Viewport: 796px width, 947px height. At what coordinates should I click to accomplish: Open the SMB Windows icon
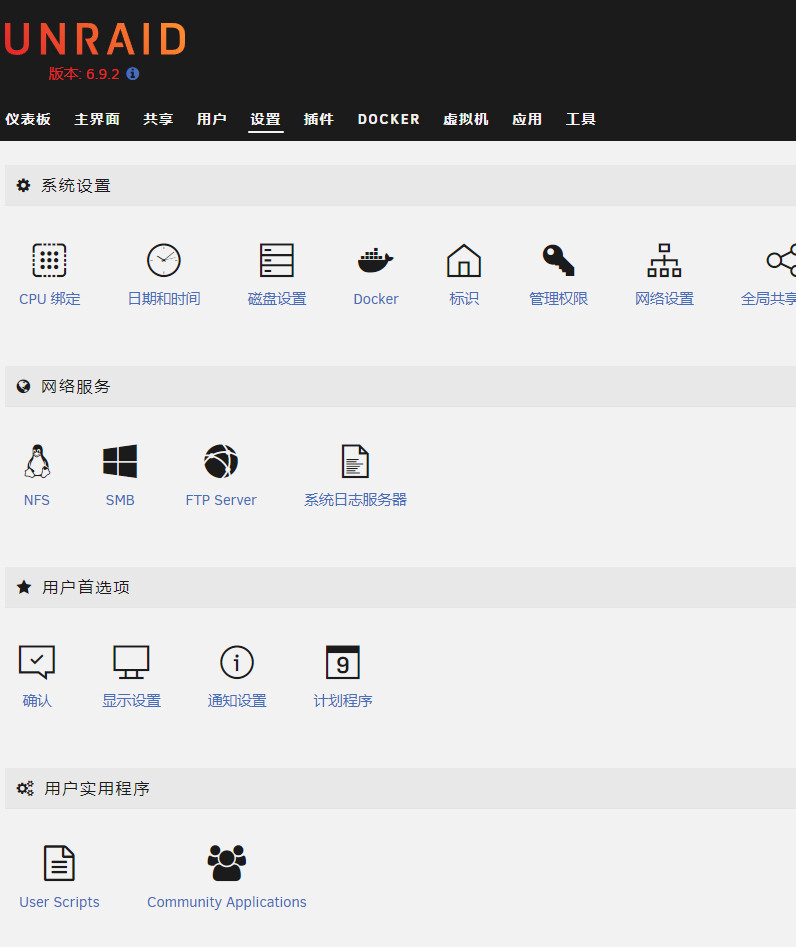click(120, 461)
